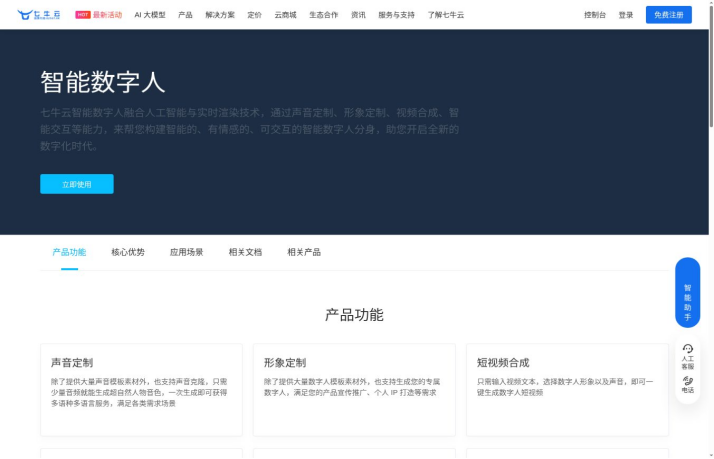Open the 形象定制 feature card
The image size is (714, 459).
click(x=354, y=390)
